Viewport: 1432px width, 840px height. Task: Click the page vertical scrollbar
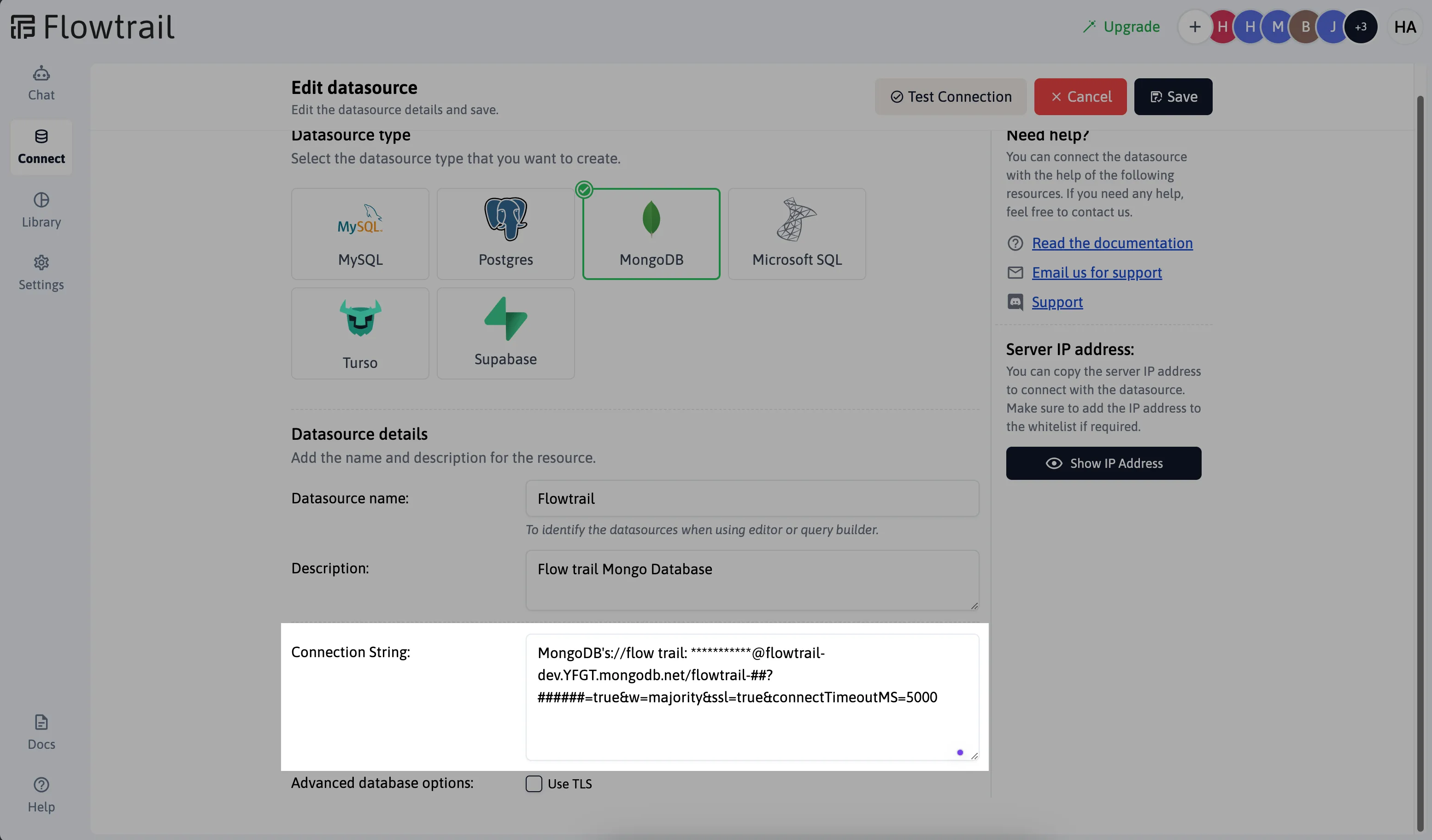[1420, 463]
